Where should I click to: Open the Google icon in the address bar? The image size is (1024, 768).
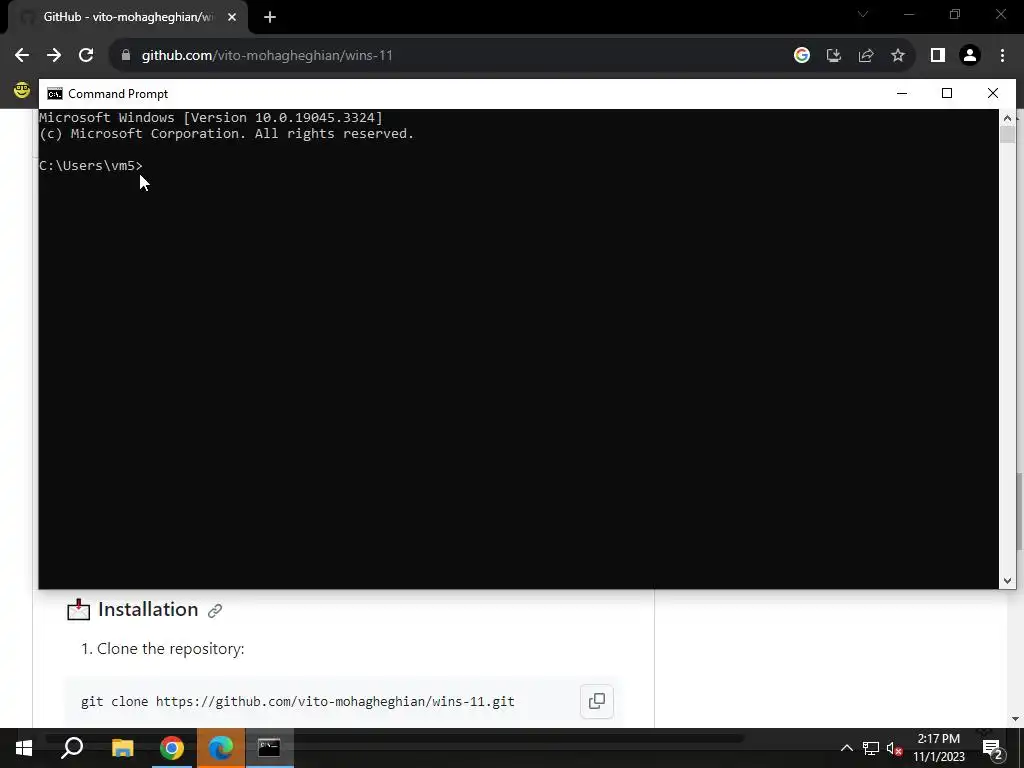pos(802,56)
